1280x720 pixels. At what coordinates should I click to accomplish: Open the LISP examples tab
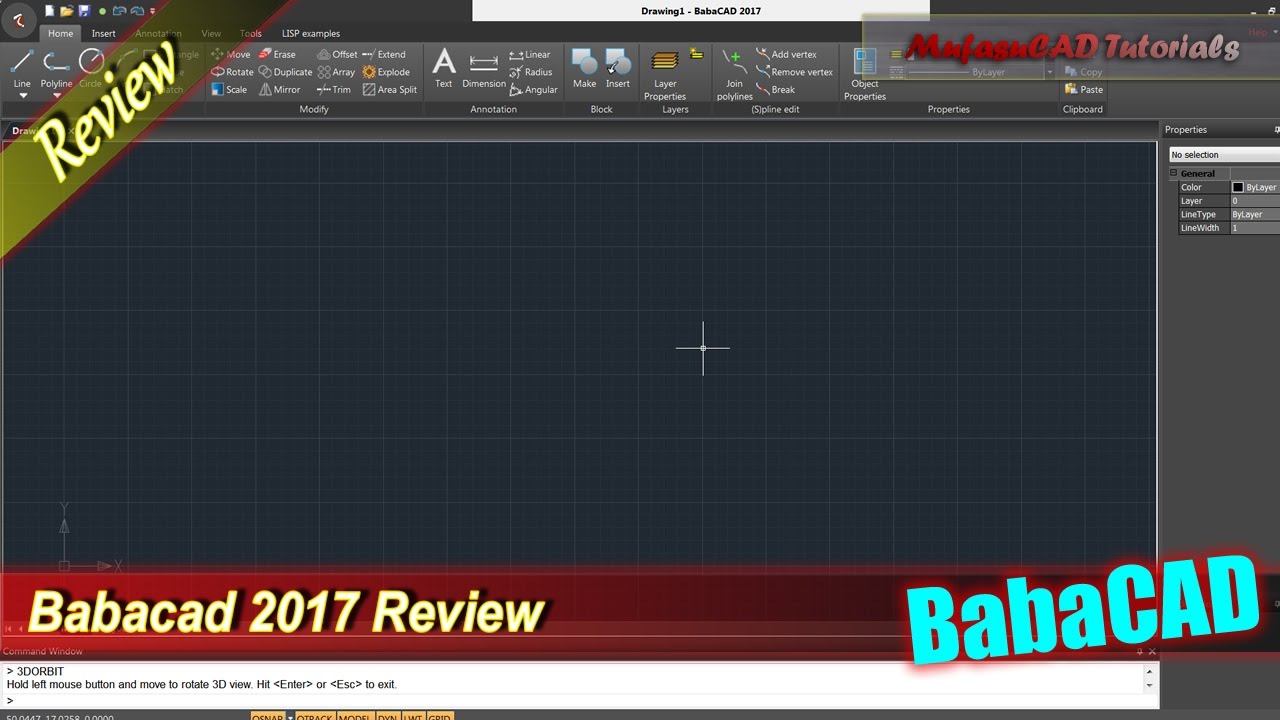coord(311,33)
